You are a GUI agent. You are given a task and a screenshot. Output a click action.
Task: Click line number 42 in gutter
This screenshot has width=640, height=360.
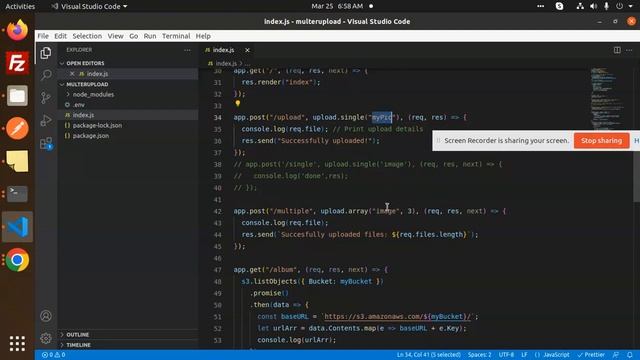pos(218,211)
